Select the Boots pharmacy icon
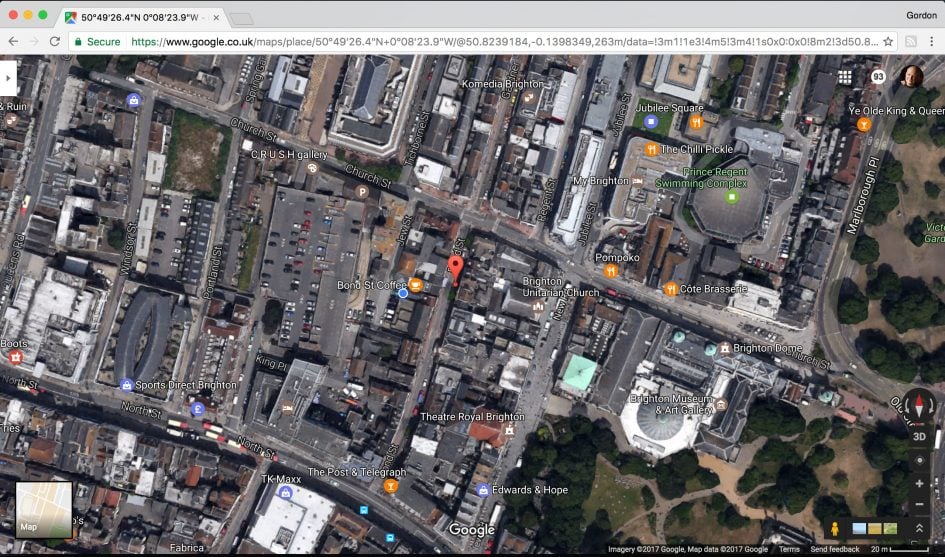 tap(16, 357)
